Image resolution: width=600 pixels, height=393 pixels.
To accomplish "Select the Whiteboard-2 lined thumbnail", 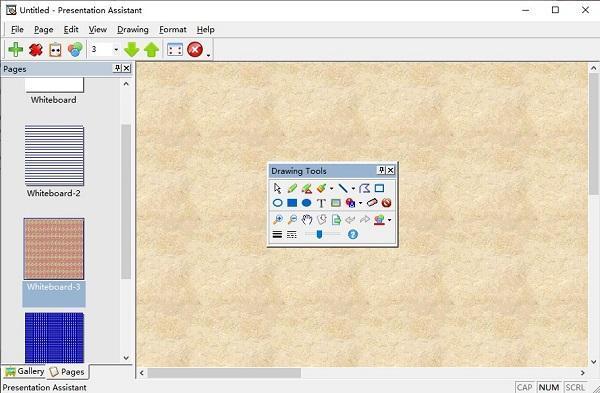I will (x=54, y=155).
